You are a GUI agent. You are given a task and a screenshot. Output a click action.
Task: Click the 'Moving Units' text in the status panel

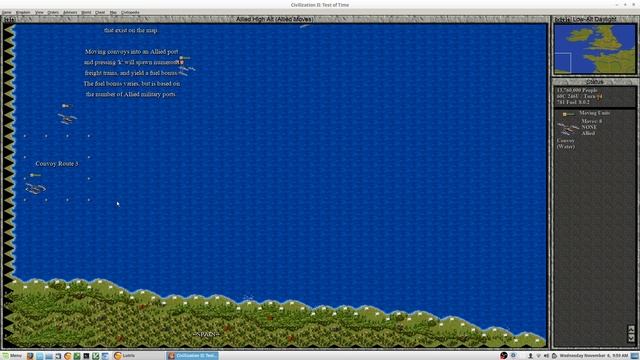594,113
